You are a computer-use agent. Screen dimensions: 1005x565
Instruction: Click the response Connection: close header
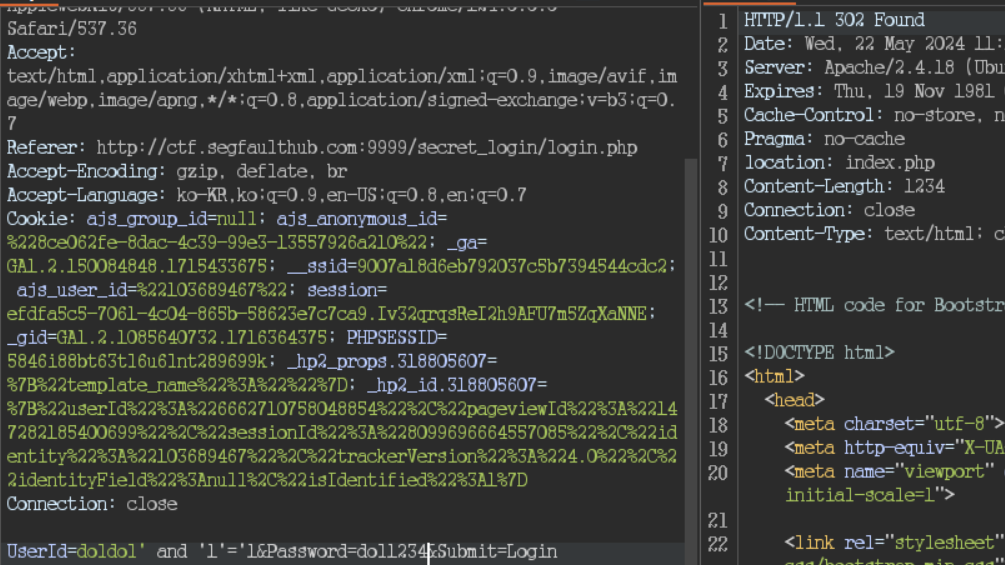(x=829, y=209)
